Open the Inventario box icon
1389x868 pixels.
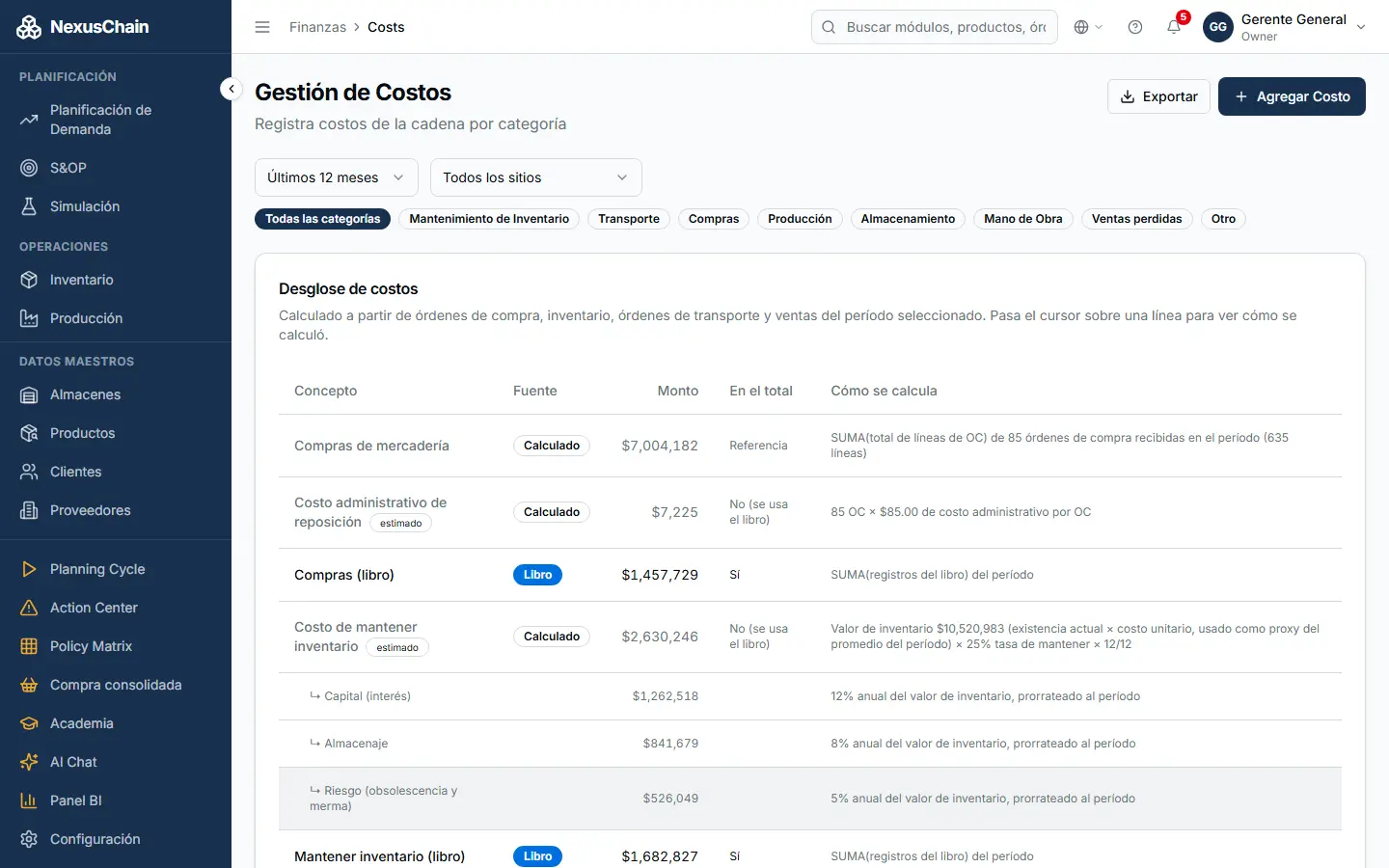pos(29,280)
